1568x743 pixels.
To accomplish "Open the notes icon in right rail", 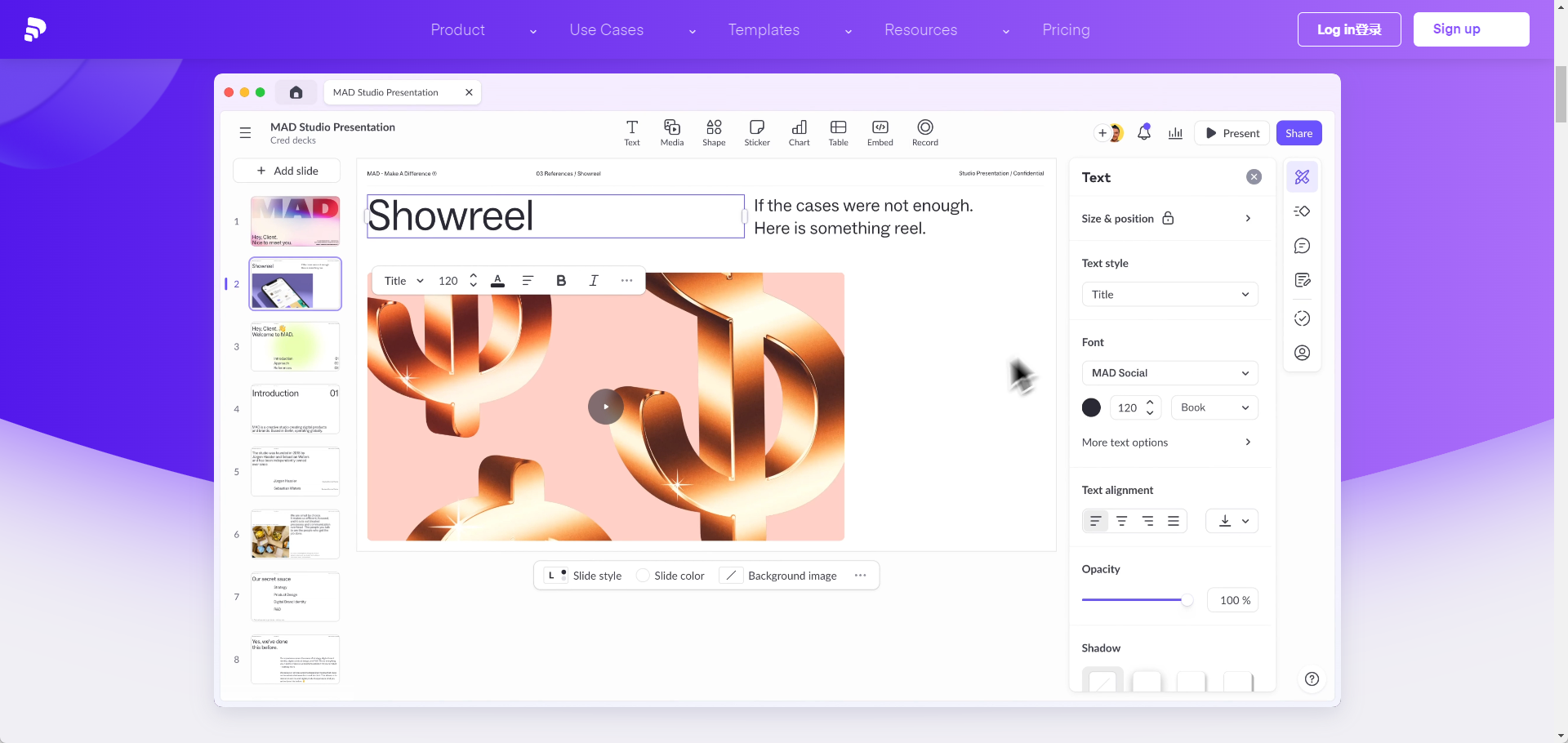I will 1303,280.
